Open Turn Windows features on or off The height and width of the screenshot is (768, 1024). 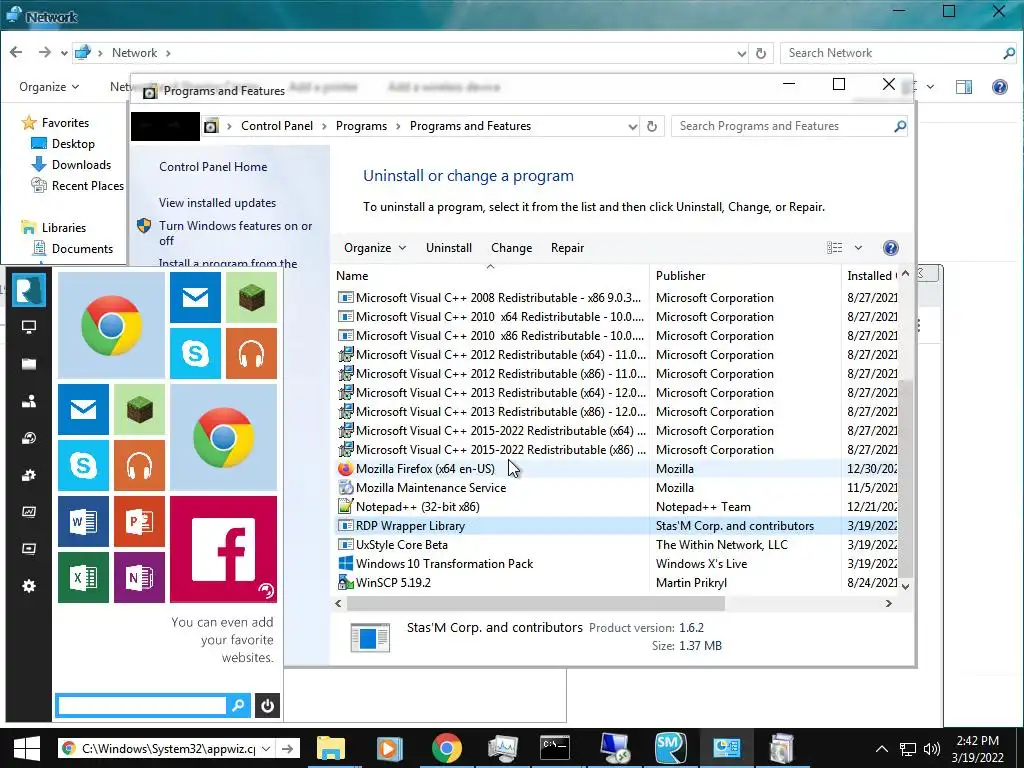(x=235, y=233)
